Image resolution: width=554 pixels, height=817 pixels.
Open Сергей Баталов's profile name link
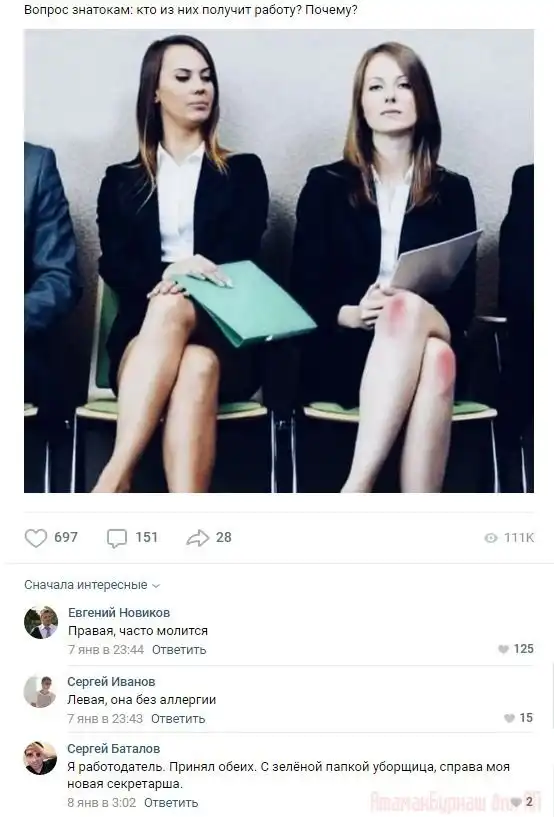click(114, 749)
